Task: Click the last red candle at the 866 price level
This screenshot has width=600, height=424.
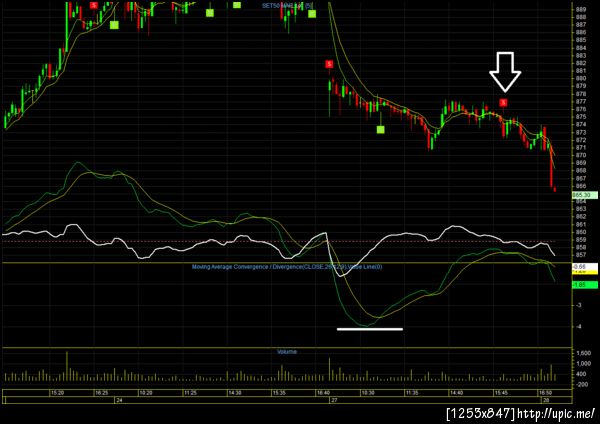Action: (x=555, y=189)
